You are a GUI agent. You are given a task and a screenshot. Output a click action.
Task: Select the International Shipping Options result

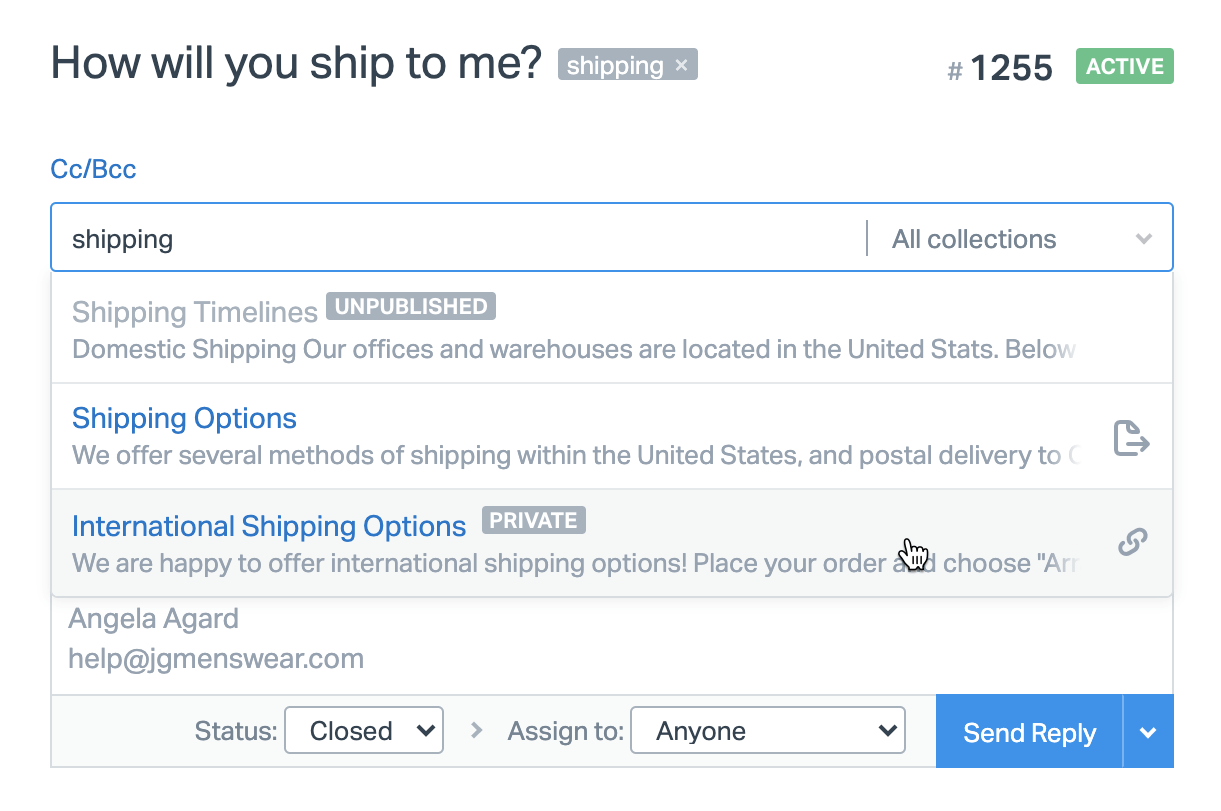click(x=269, y=526)
